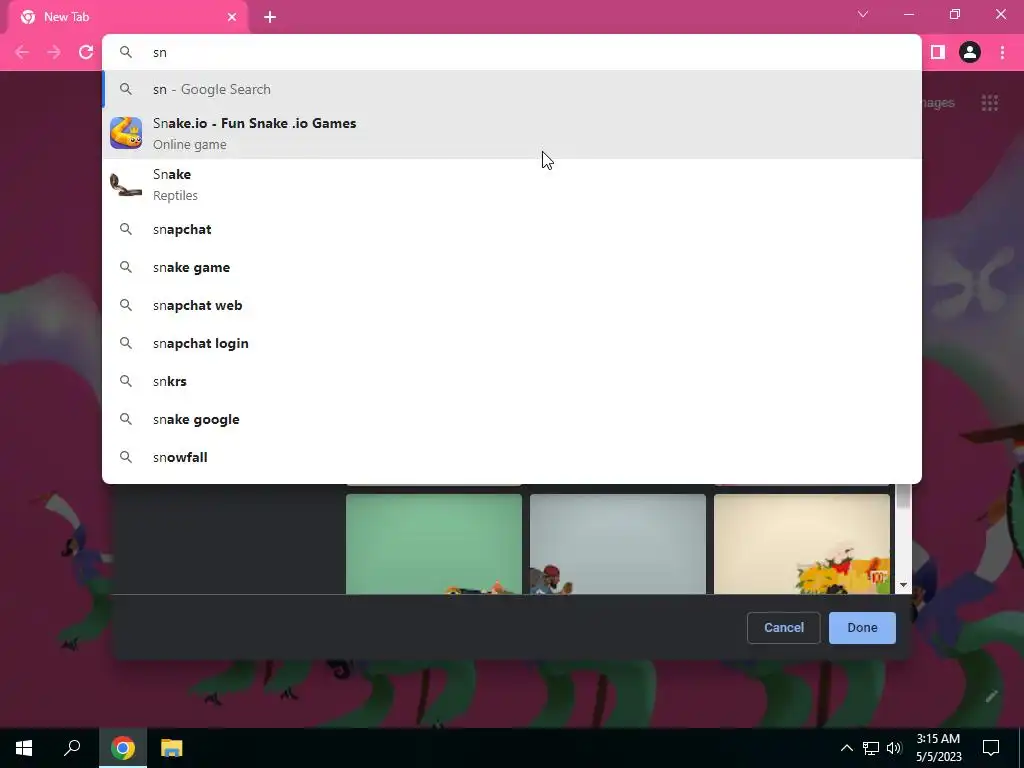Viewport: 1024px width, 768px height.
Task: Choose snake google suggestion
Action: coord(511,419)
